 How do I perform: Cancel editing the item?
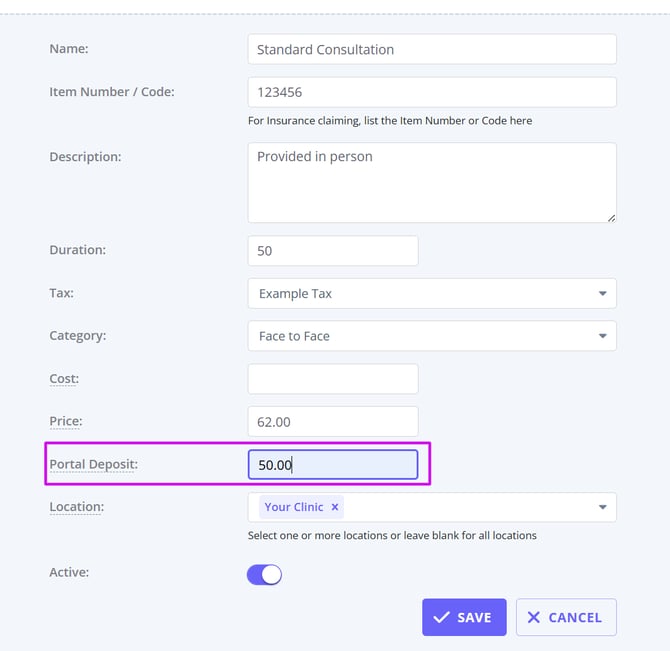pos(566,617)
